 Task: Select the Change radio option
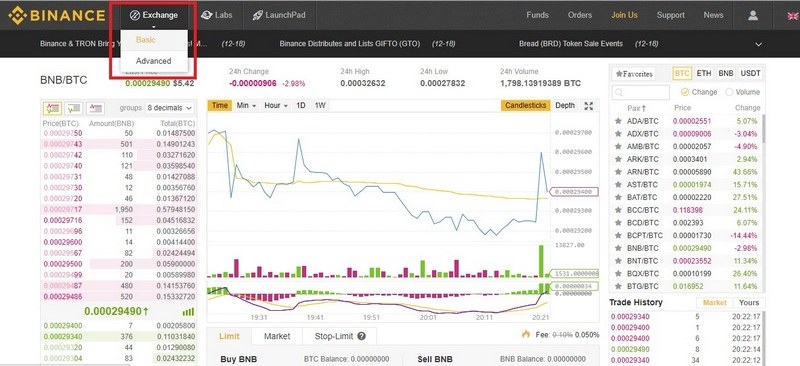click(x=685, y=92)
